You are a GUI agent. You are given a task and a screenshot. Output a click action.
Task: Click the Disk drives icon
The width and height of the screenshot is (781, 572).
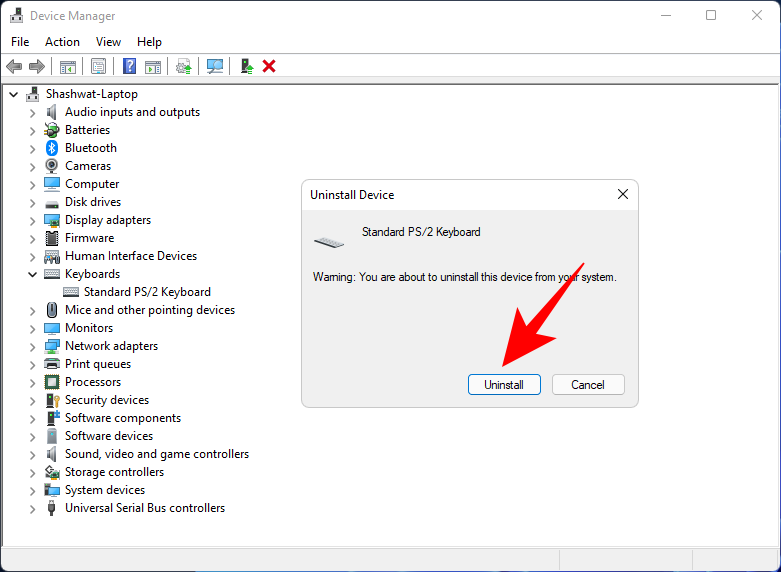[x=52, y=204]
